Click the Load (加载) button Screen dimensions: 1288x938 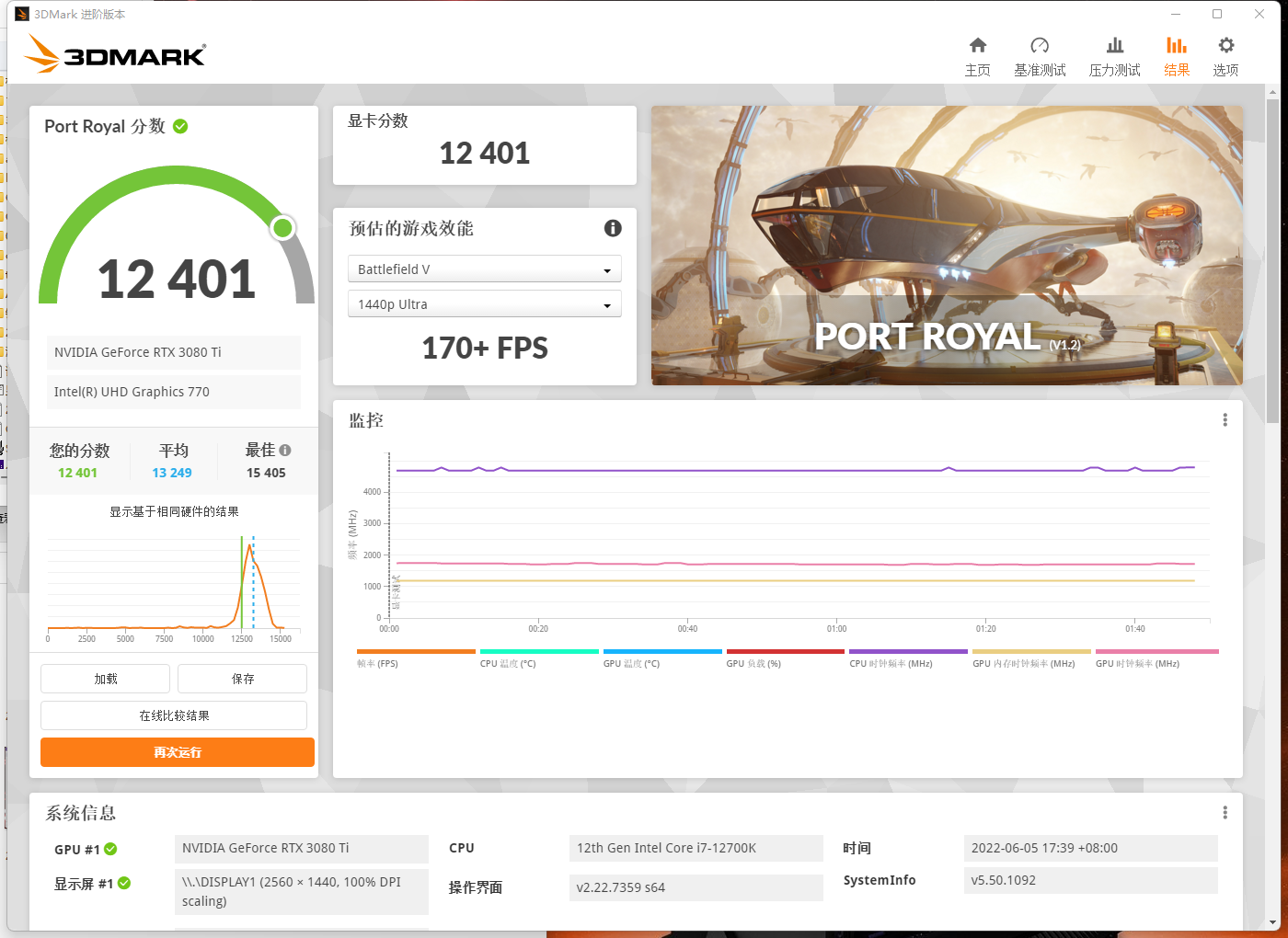(x=105, y=679)
